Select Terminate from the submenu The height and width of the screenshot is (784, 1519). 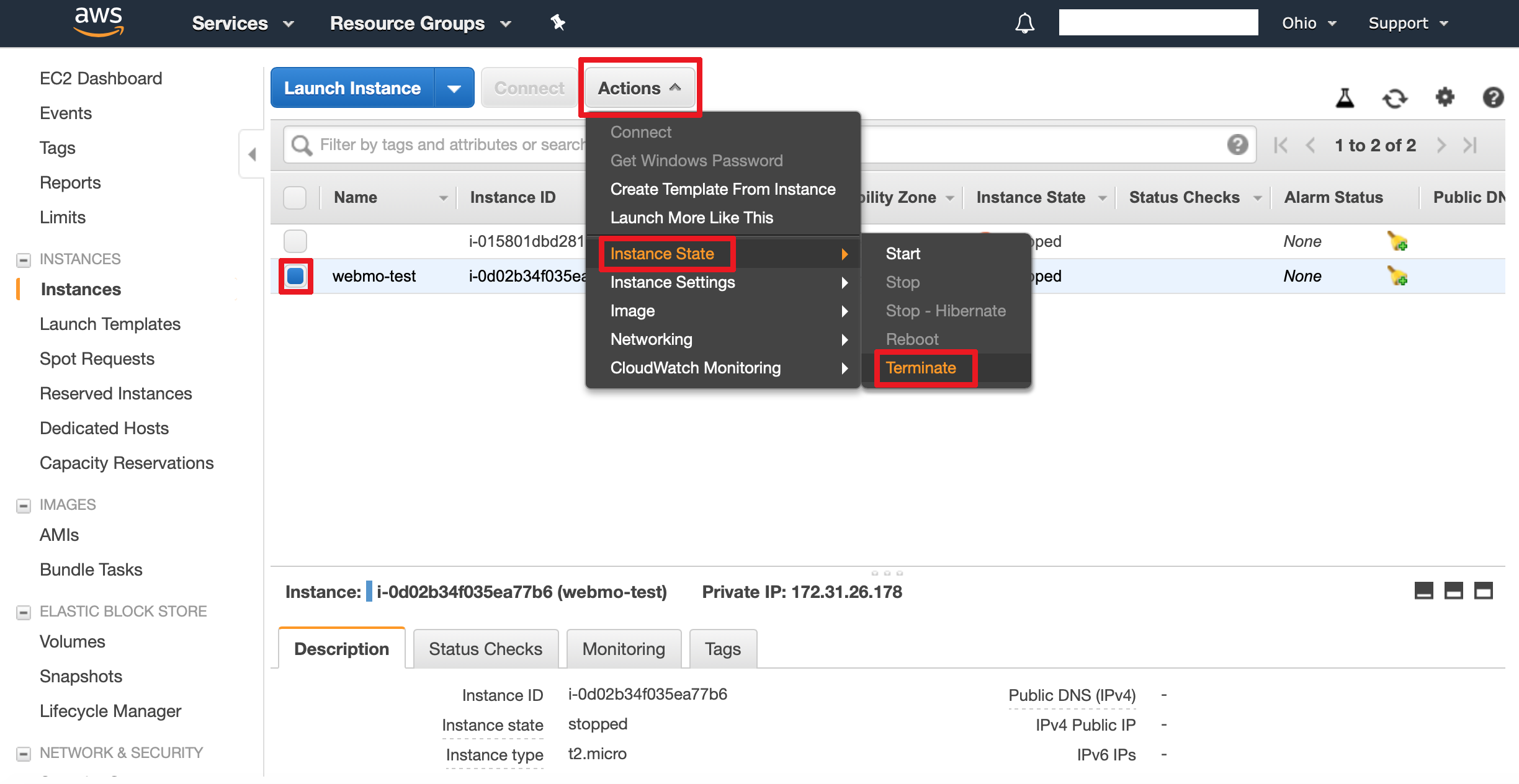tap(920, 368)
